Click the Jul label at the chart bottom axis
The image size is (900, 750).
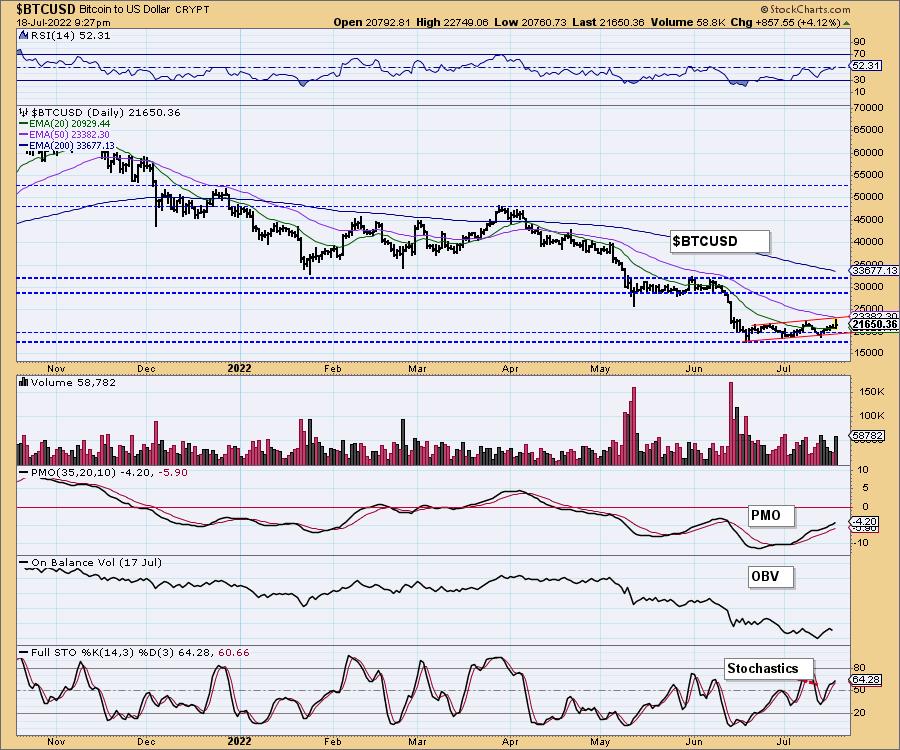click(784, 741)
